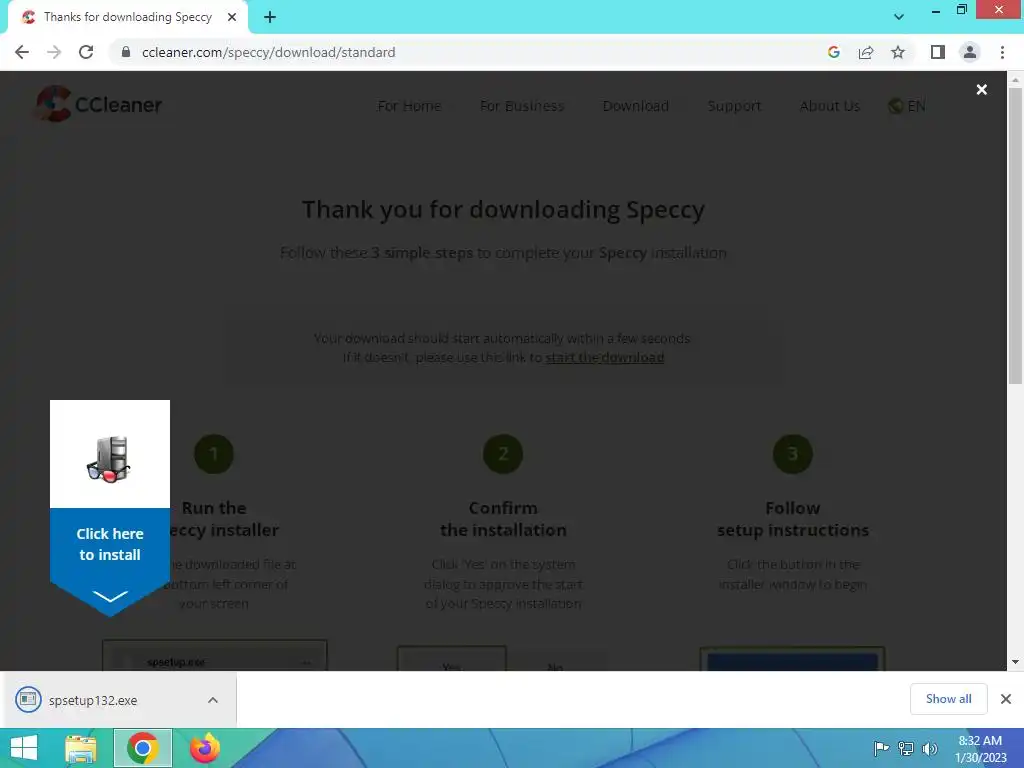Image resolution: width=1024 pixels, height=768 pixels.
Task: Open the Support menu
Action: click(x=734, y=106)
